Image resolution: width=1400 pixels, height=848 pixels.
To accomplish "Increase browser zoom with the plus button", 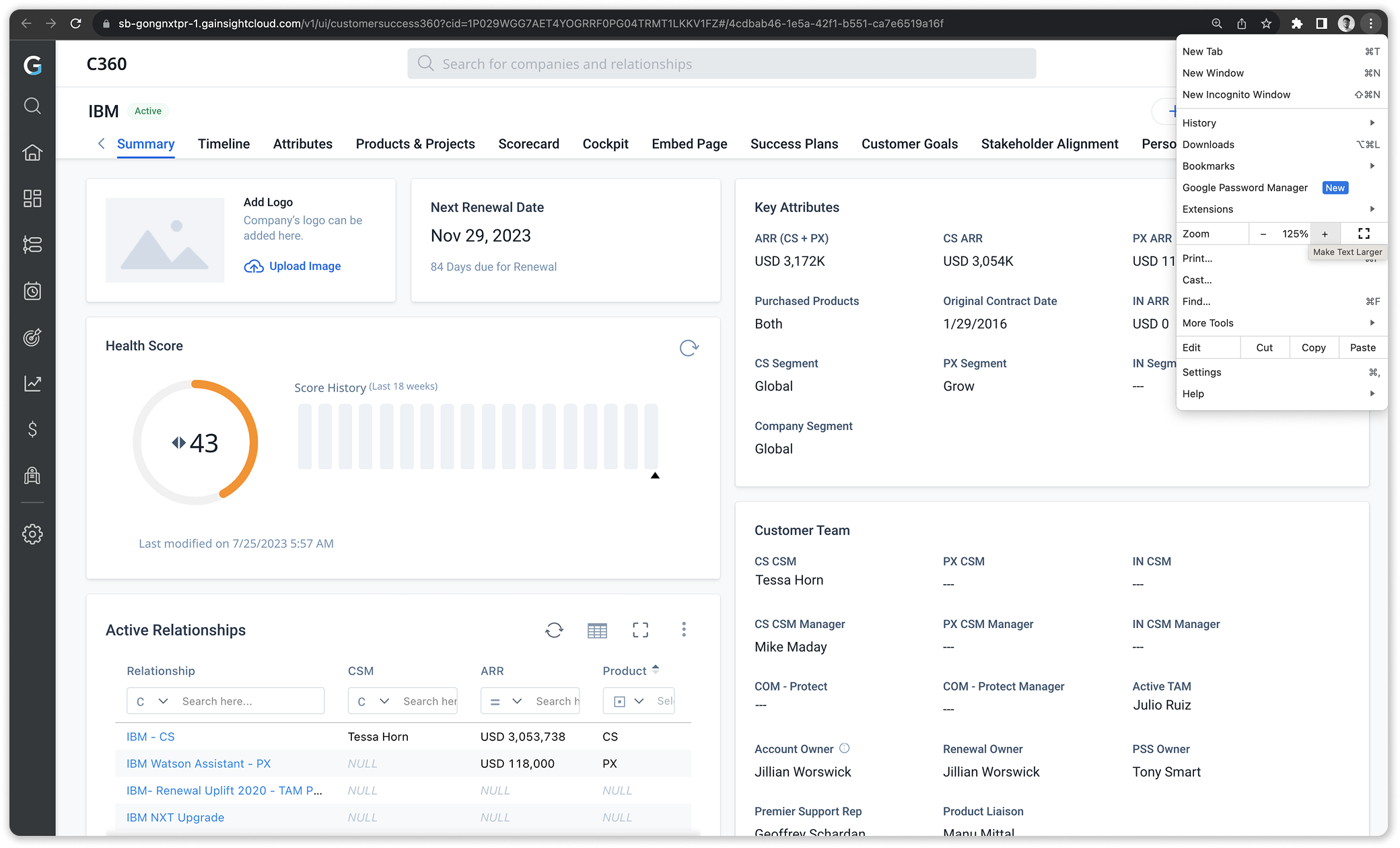I will (1325, 234).
